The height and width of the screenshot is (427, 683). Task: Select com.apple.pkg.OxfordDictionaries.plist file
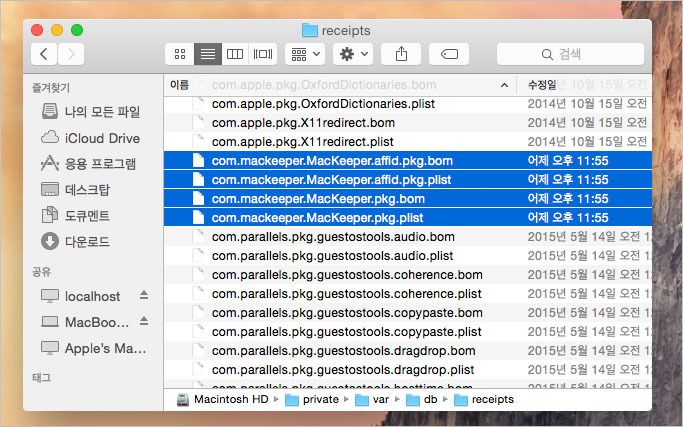click(x=408, y=104)
